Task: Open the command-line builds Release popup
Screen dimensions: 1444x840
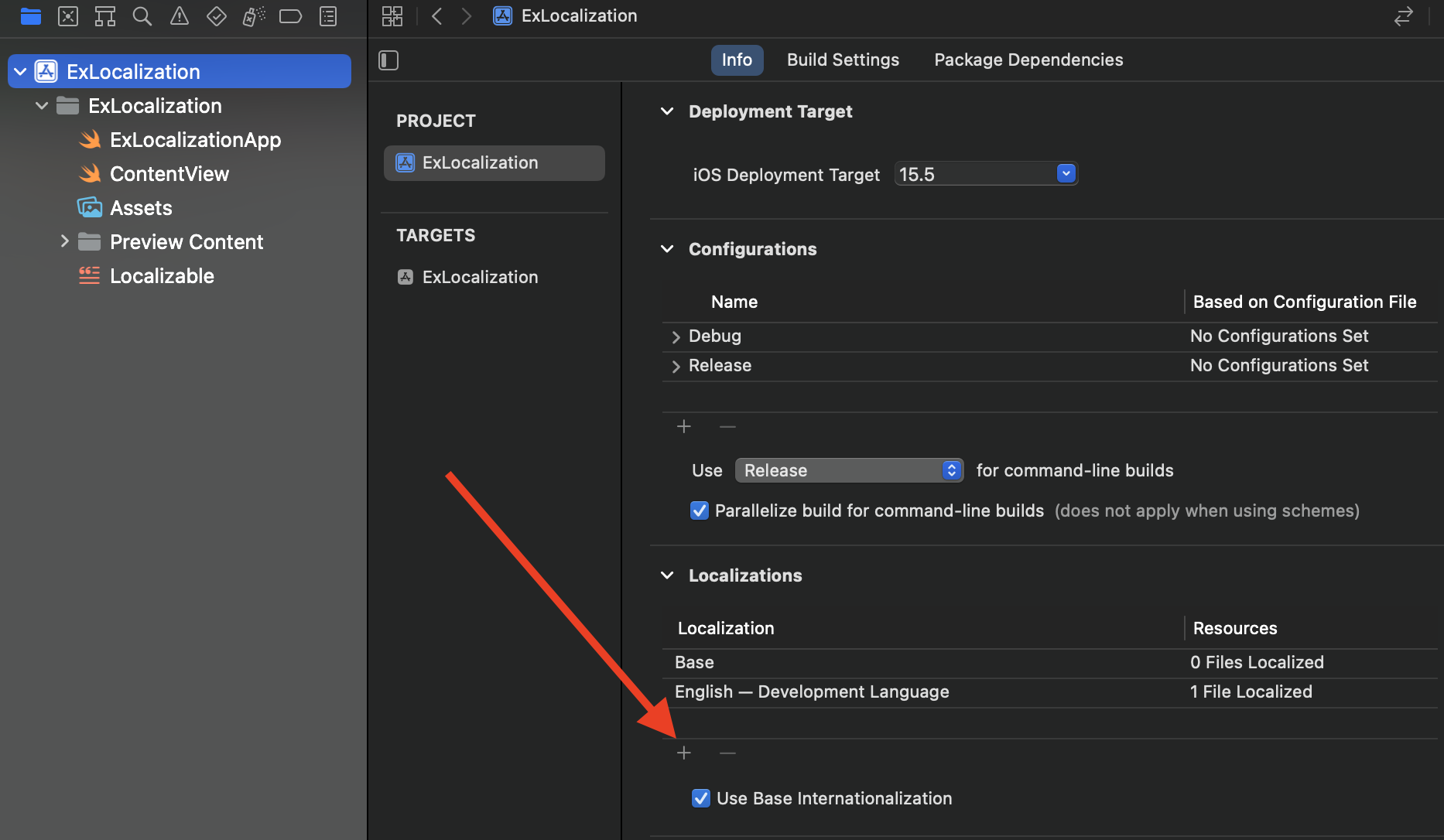Action: pos(849,470)
